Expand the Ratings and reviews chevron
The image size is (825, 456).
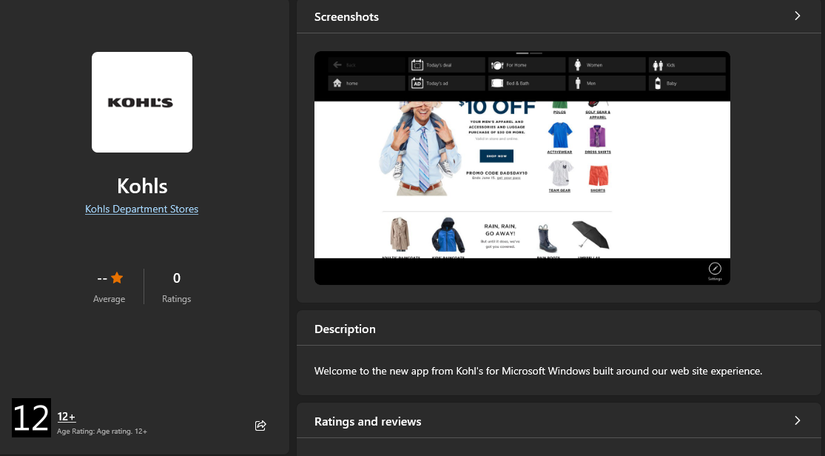[x=797, y=420]
